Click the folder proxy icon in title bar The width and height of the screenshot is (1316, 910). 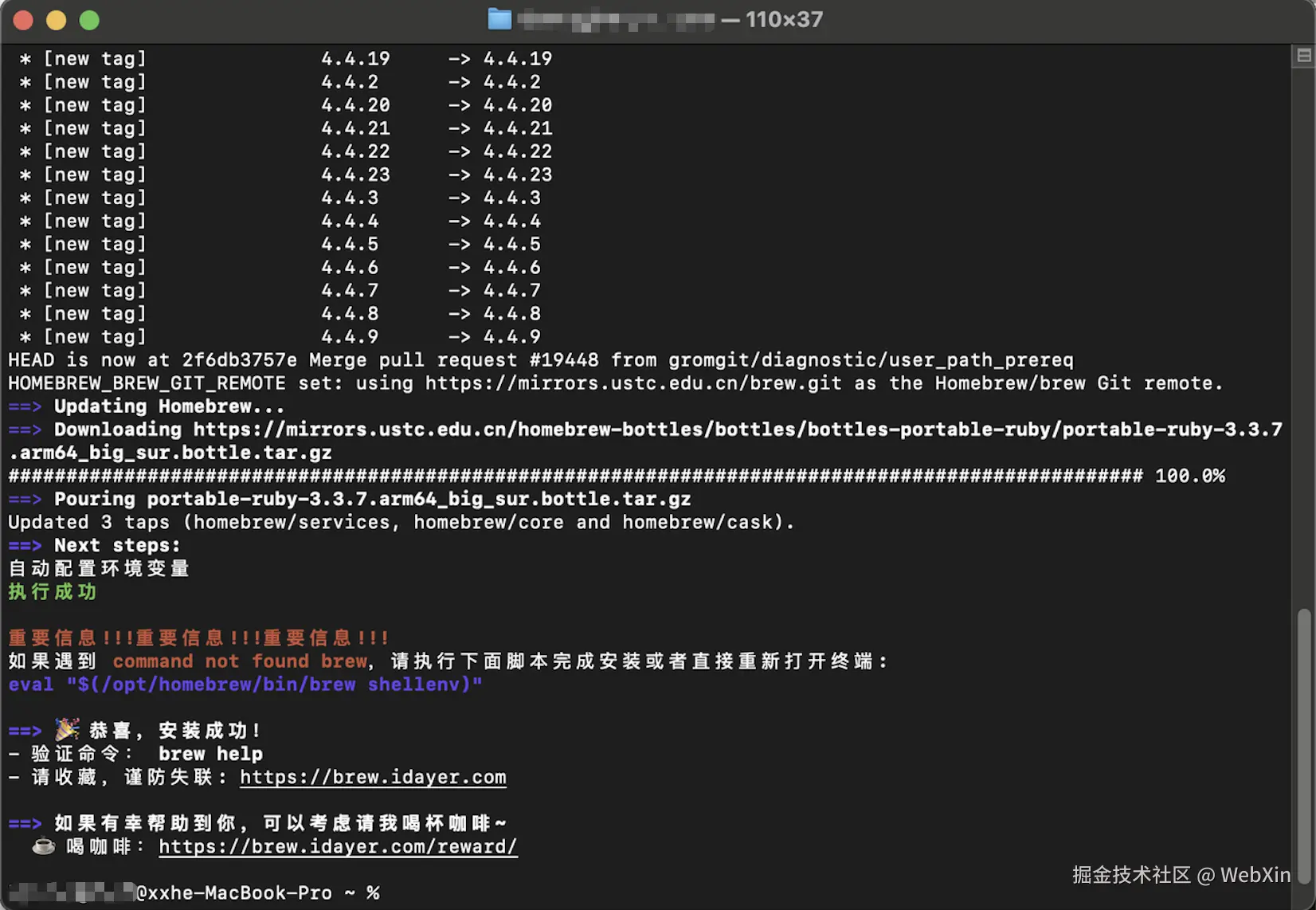tap(499, 19)
